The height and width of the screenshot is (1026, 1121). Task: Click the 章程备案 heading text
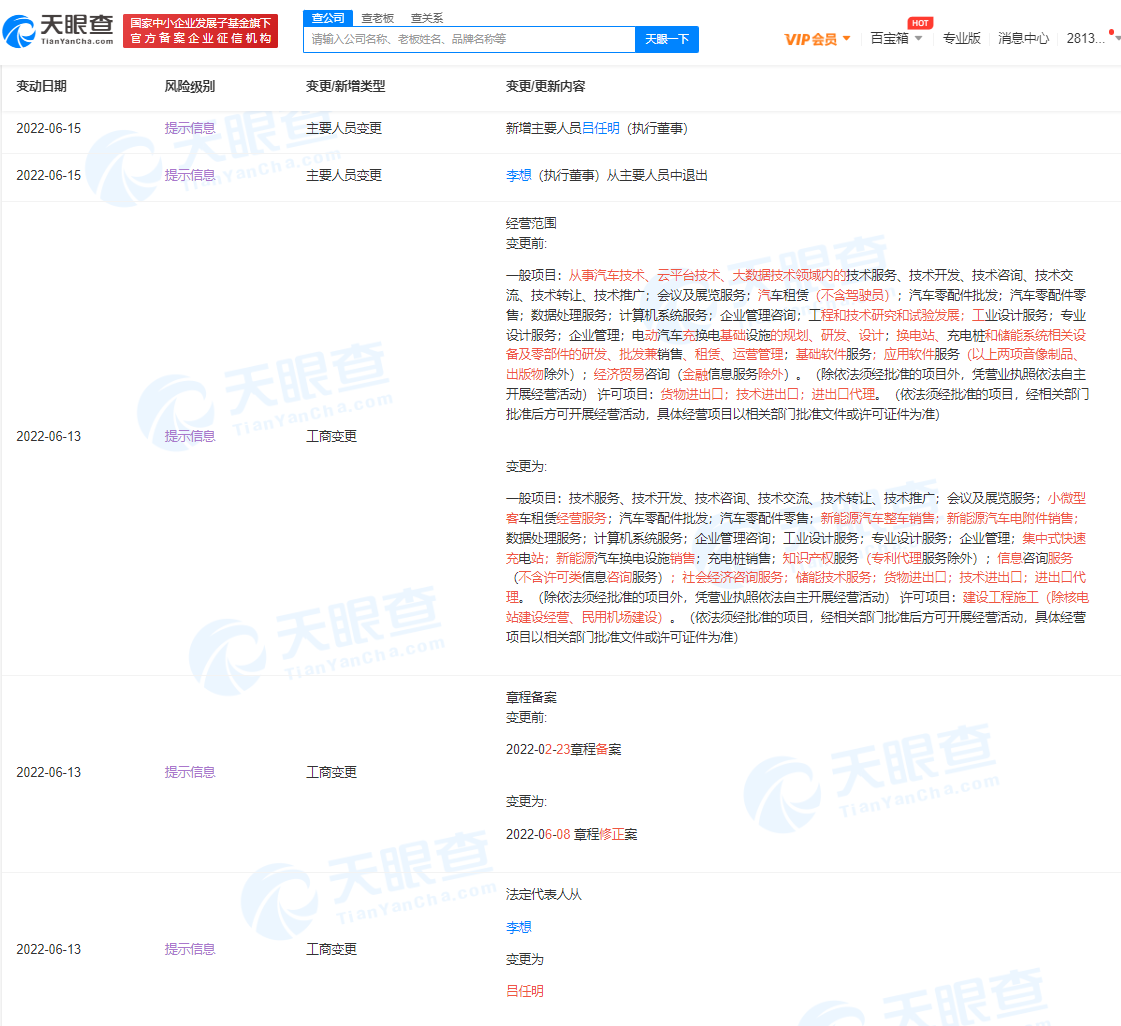click(x=531, y=697)
